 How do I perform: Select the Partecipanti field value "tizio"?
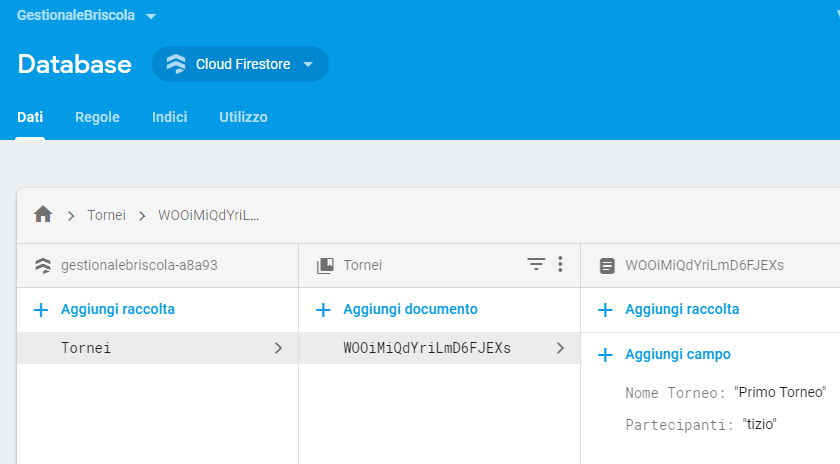point(760,425)
